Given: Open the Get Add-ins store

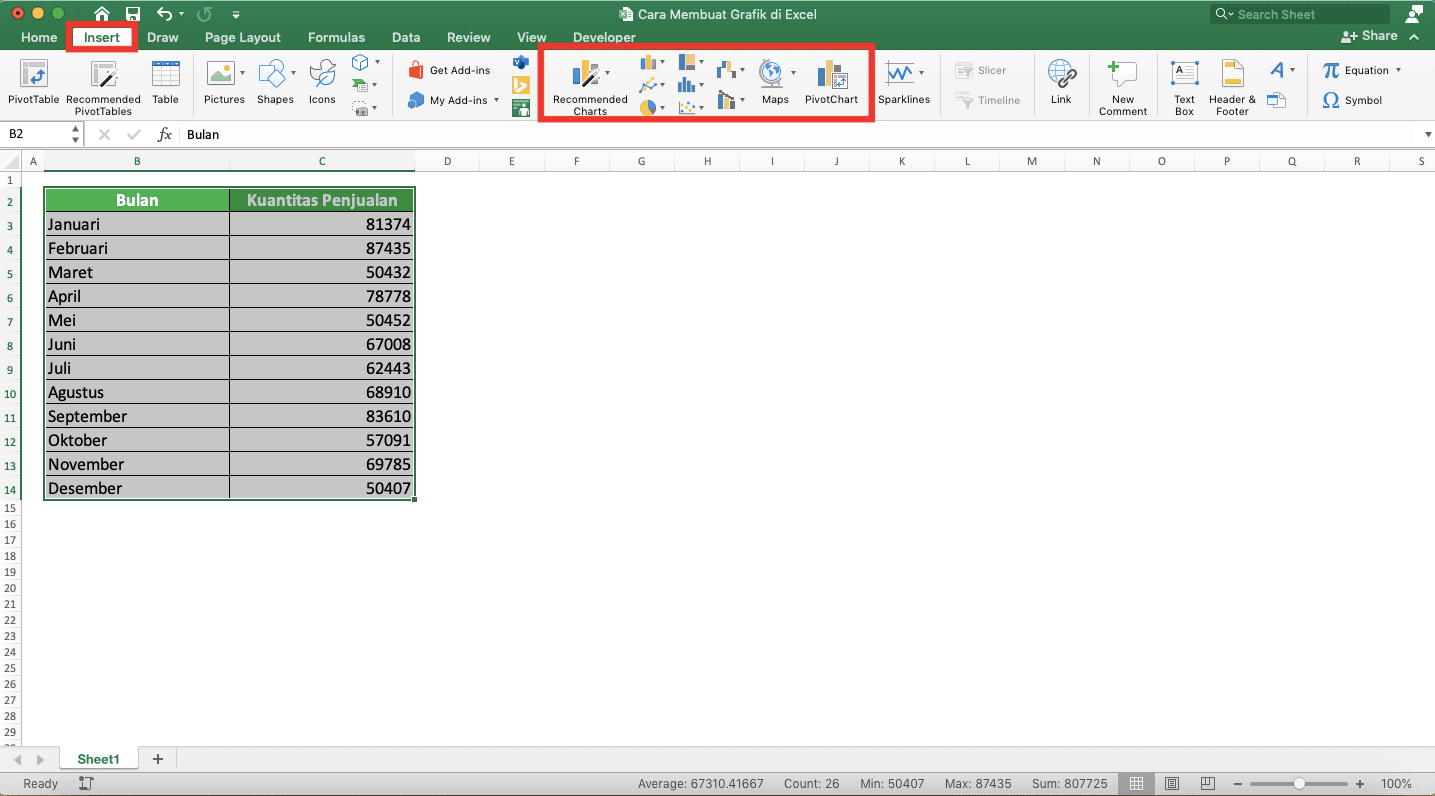Looking at the screenshot, I should click(x=449, y=70).
